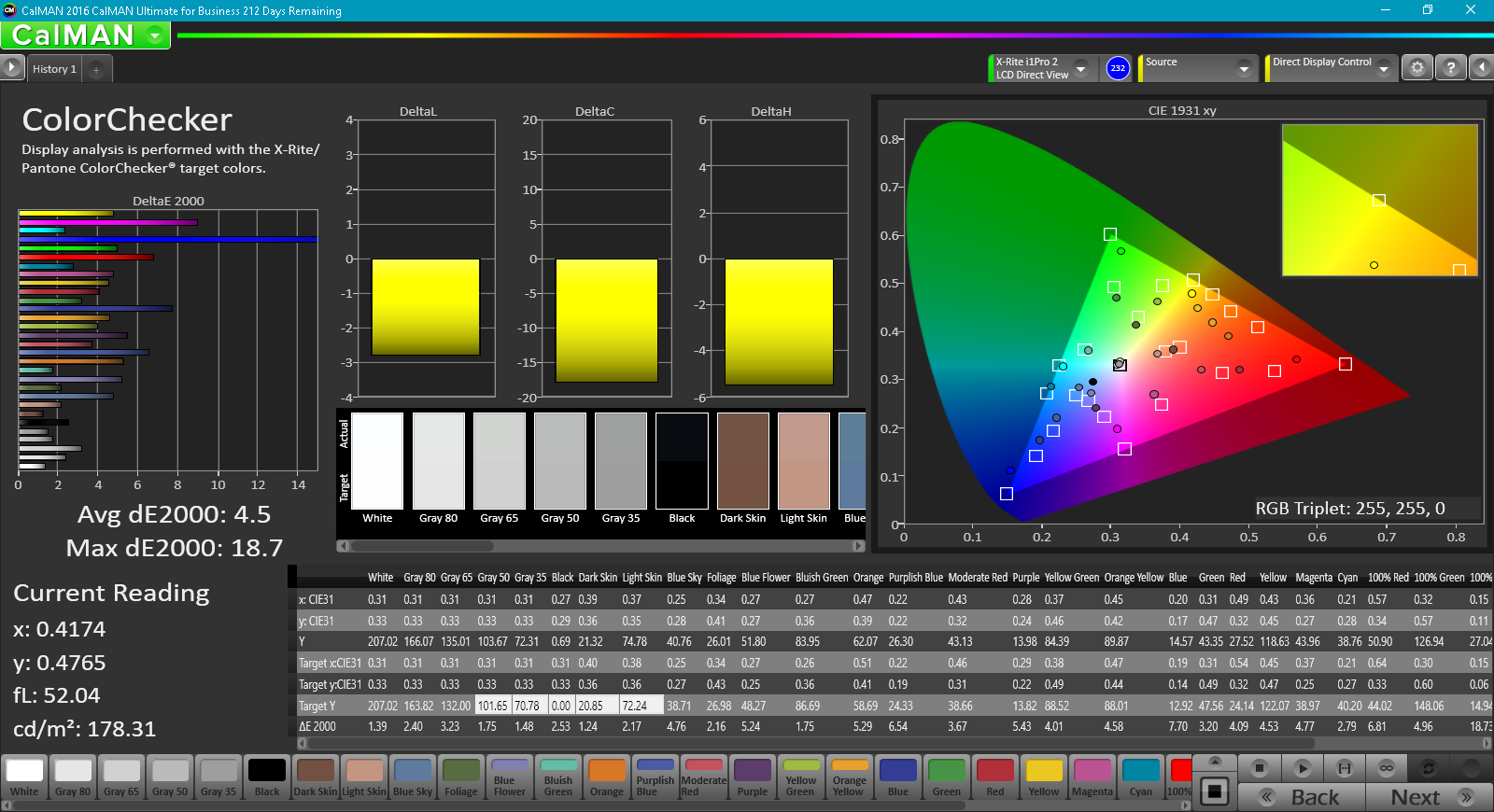The height and width of the screenshot is (812, 1494).
Task: Click the Back button
Action: (1302, 797)
